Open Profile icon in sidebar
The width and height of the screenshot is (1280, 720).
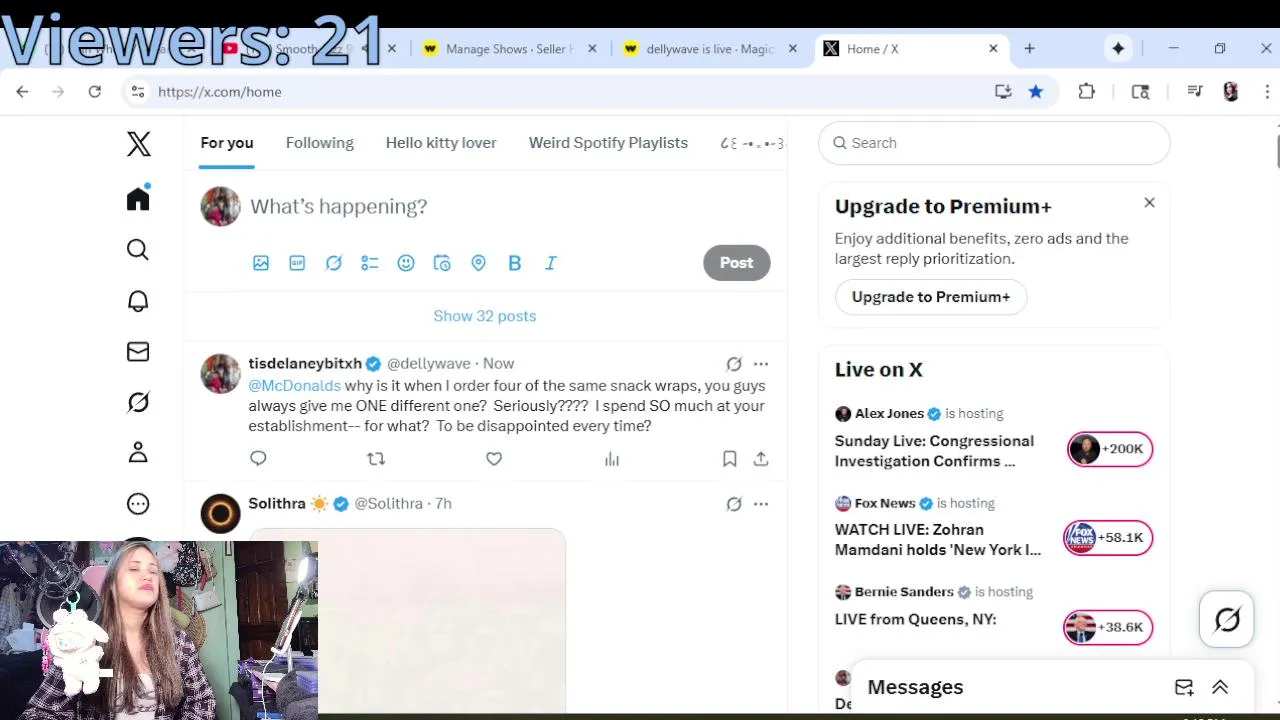click(138, 453)
